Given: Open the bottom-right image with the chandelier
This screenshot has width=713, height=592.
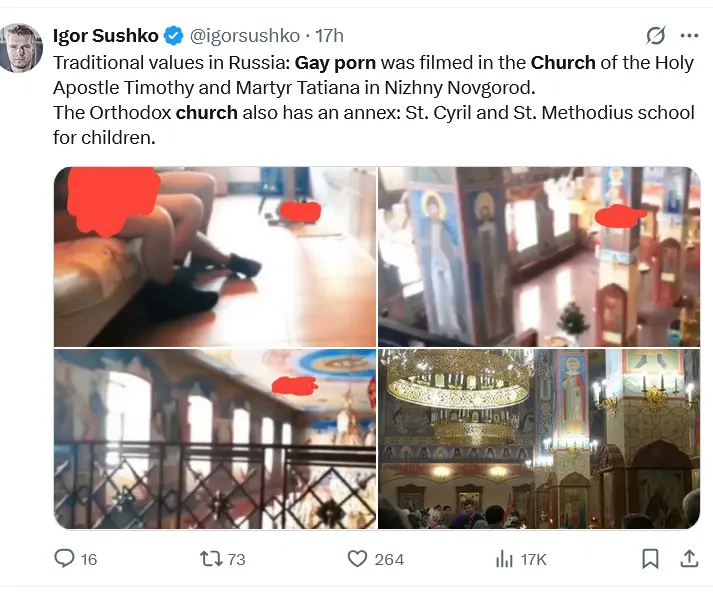Looking at the screenshot, I should (539, 439).
